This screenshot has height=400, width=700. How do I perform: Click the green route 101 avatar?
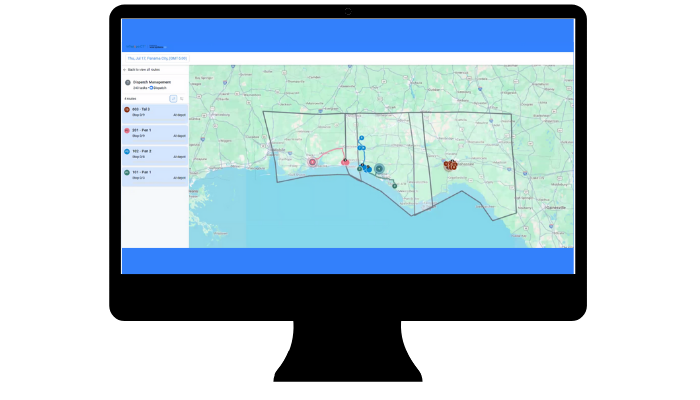127,172
